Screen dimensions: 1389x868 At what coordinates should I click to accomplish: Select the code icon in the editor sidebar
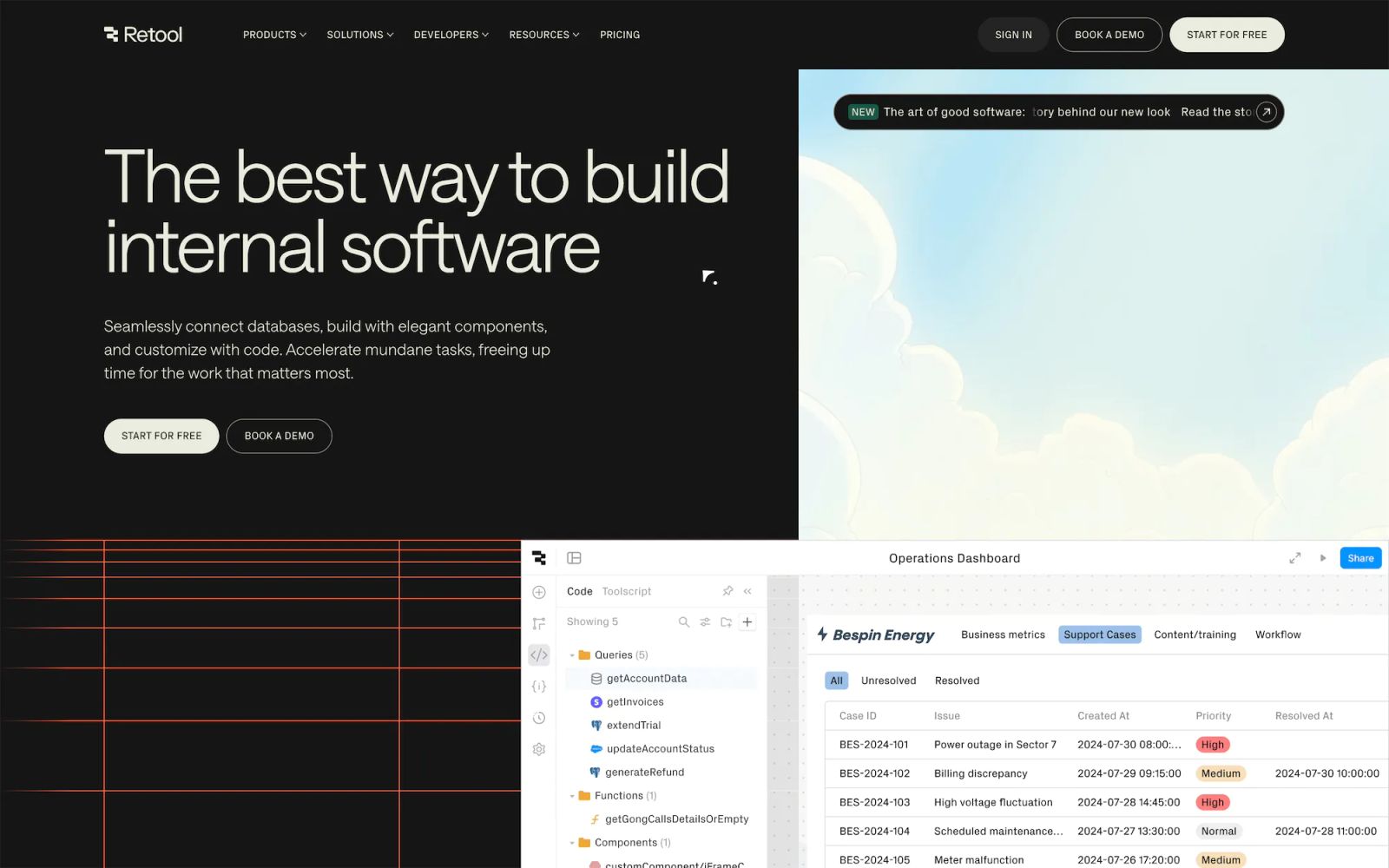click(539, 654)
